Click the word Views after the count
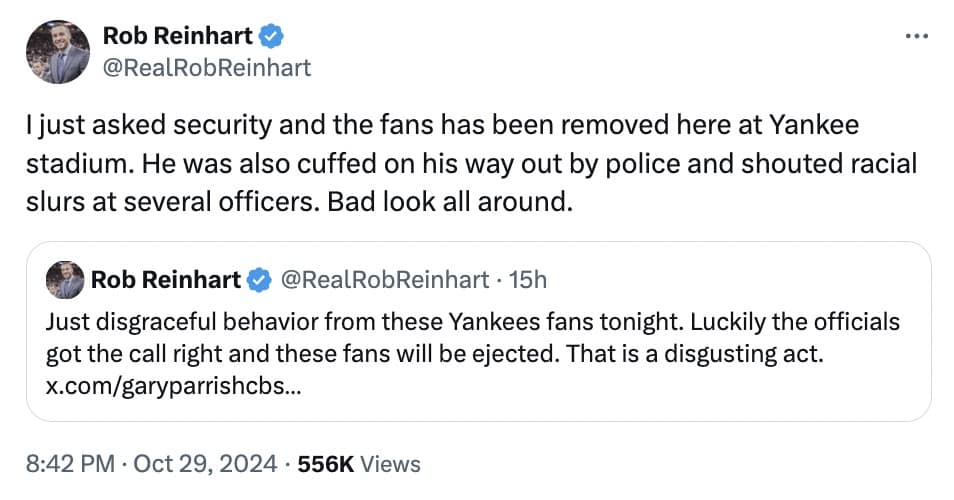Screen dimensions: 954x500 click(x=389, y=464)
